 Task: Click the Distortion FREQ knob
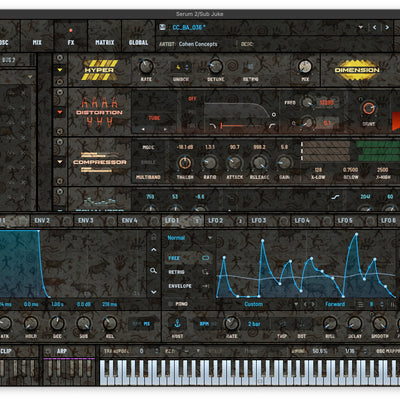tap(307, 102)
